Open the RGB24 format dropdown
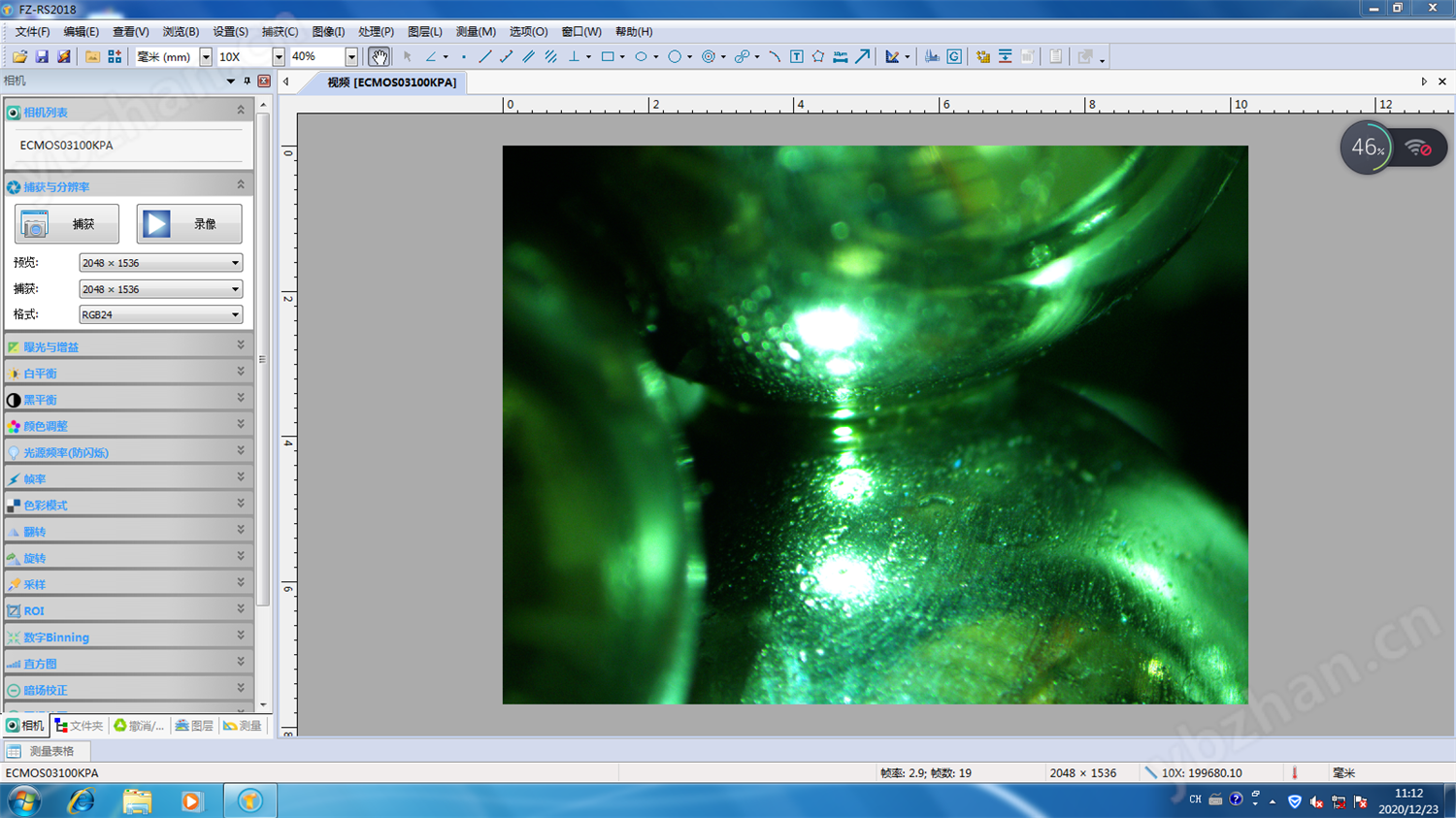The height and width of the screenshot is (818, 1456). pos(160,314)
